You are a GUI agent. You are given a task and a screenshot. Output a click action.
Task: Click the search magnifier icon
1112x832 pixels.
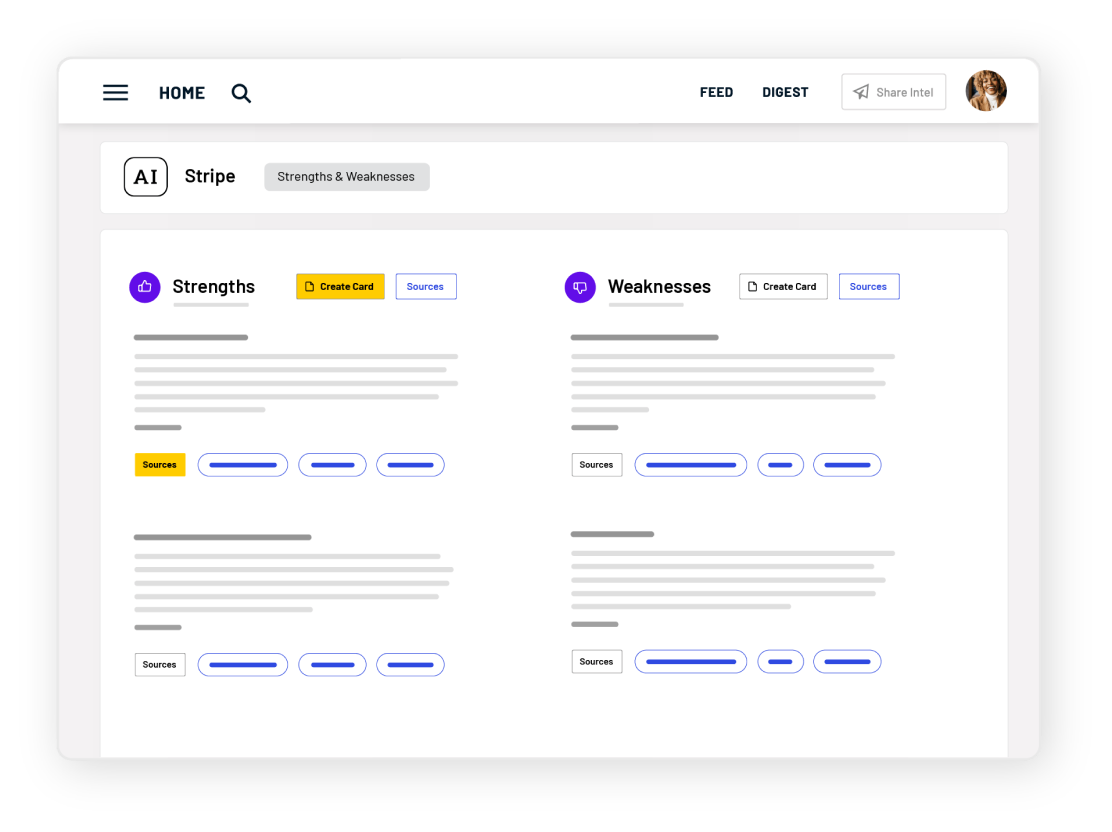pyautogui.click(x=241, y=93)
